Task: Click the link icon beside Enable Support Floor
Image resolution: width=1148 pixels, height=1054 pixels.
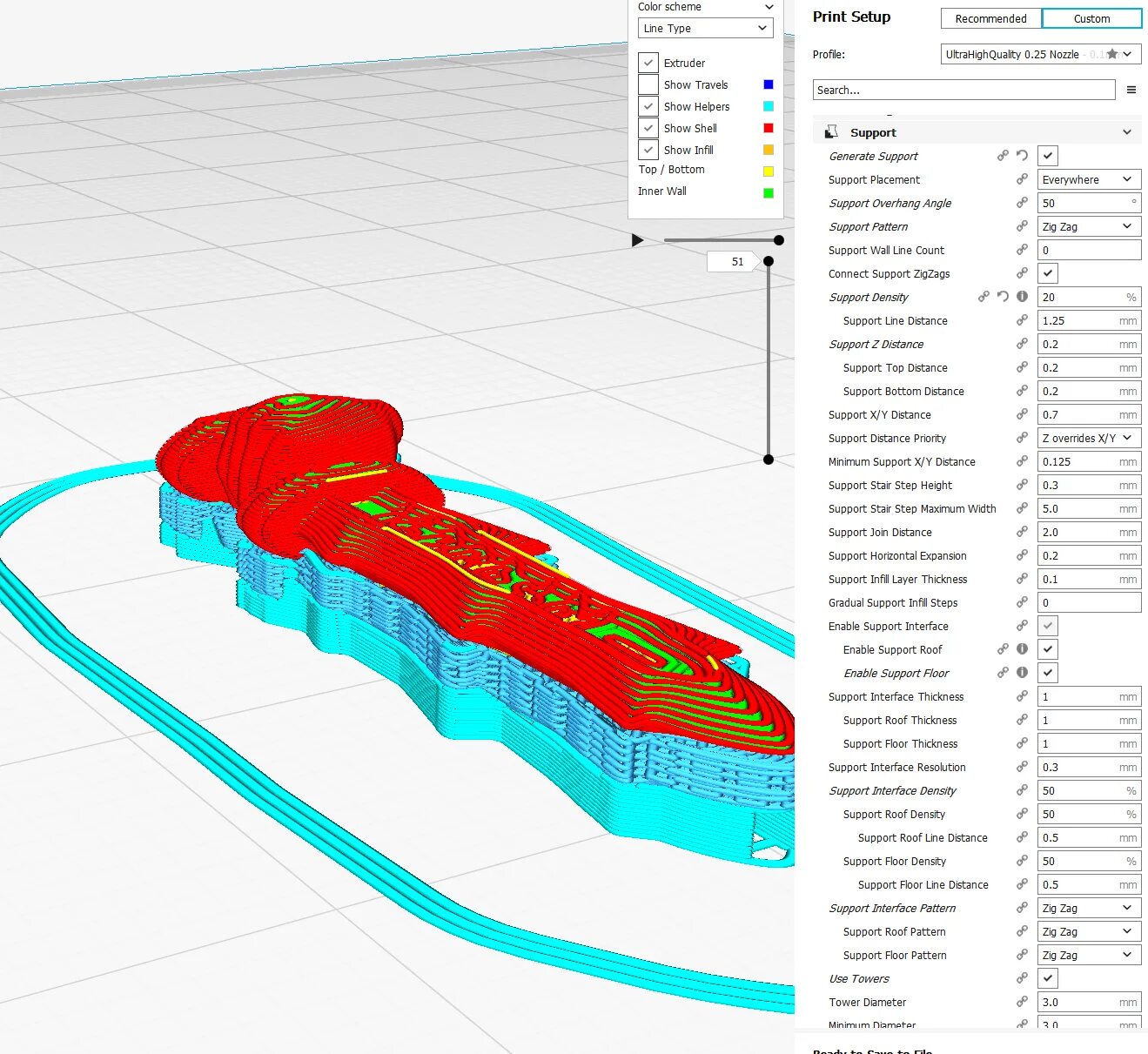Action: [x=1003, y=673]
